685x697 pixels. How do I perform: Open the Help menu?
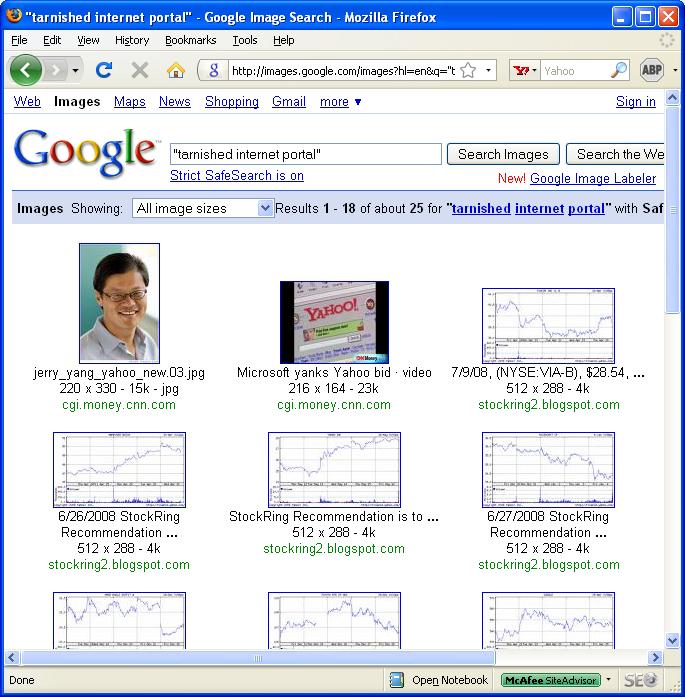[x=284, y=40]
